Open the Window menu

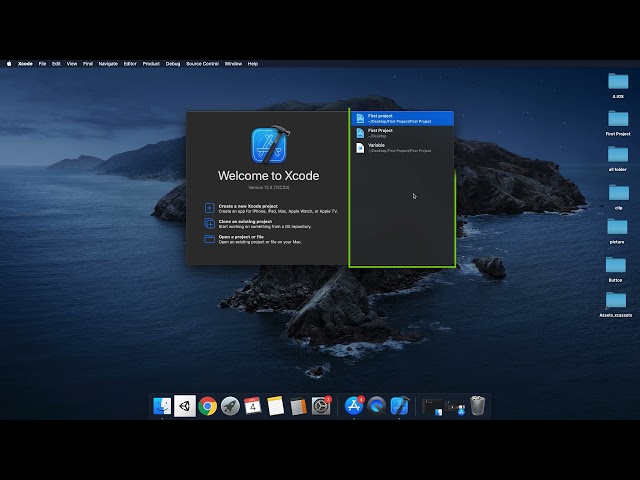(x=233, y=64)
